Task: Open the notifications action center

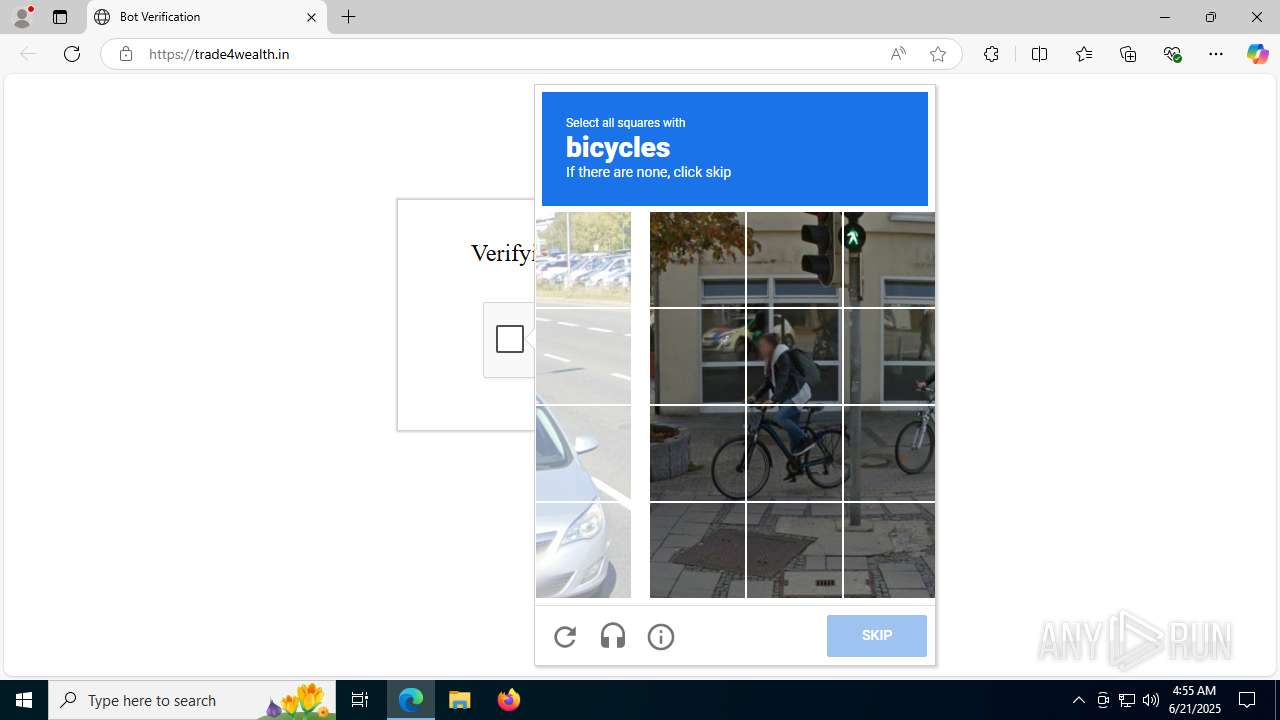Action: 1248,700
